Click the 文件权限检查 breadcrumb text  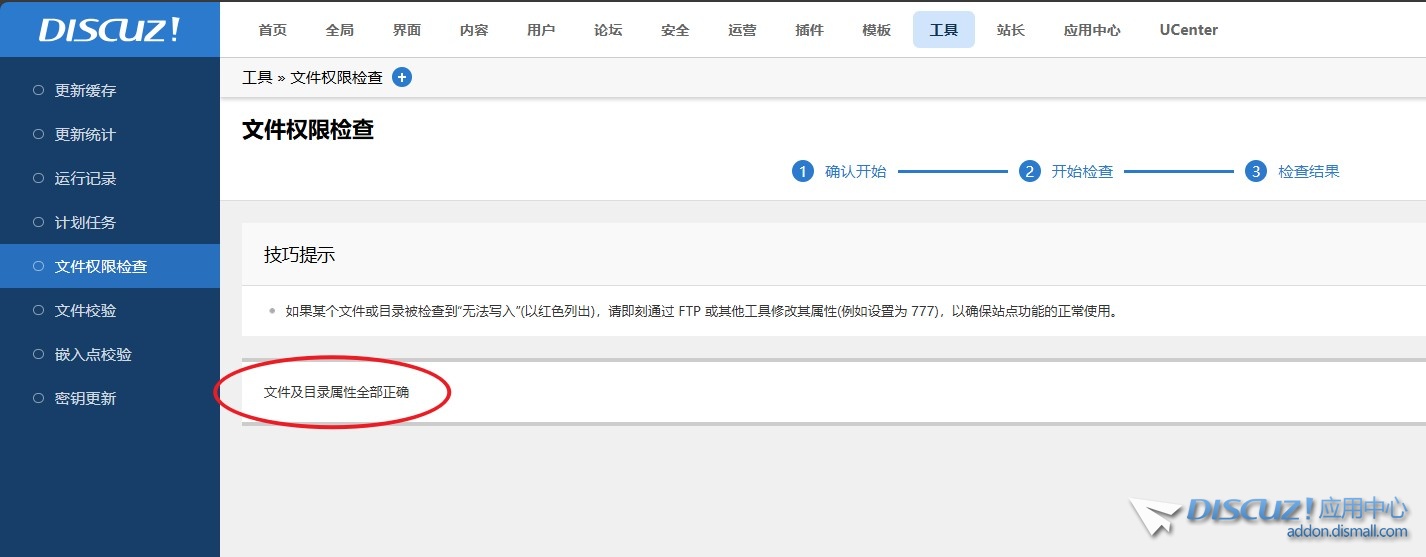(336, 77)
